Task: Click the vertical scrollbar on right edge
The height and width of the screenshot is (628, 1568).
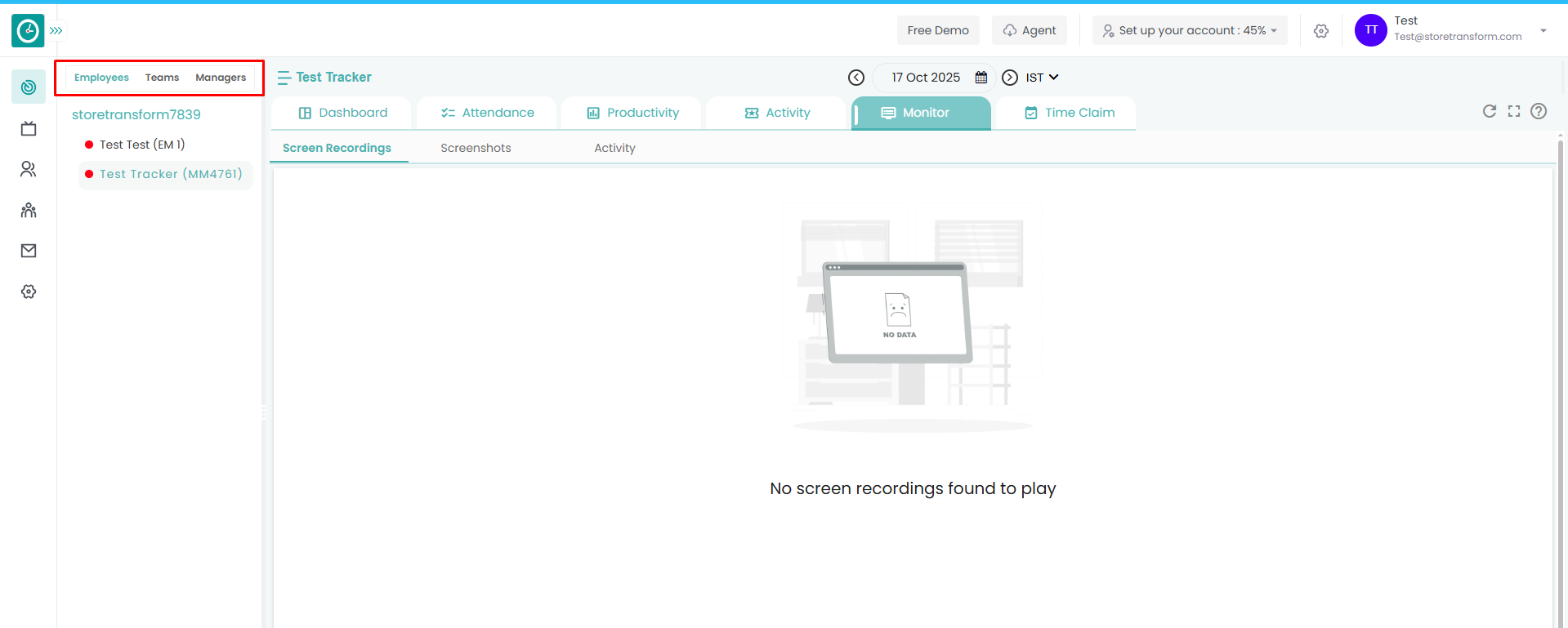Action: point(1561,376)
